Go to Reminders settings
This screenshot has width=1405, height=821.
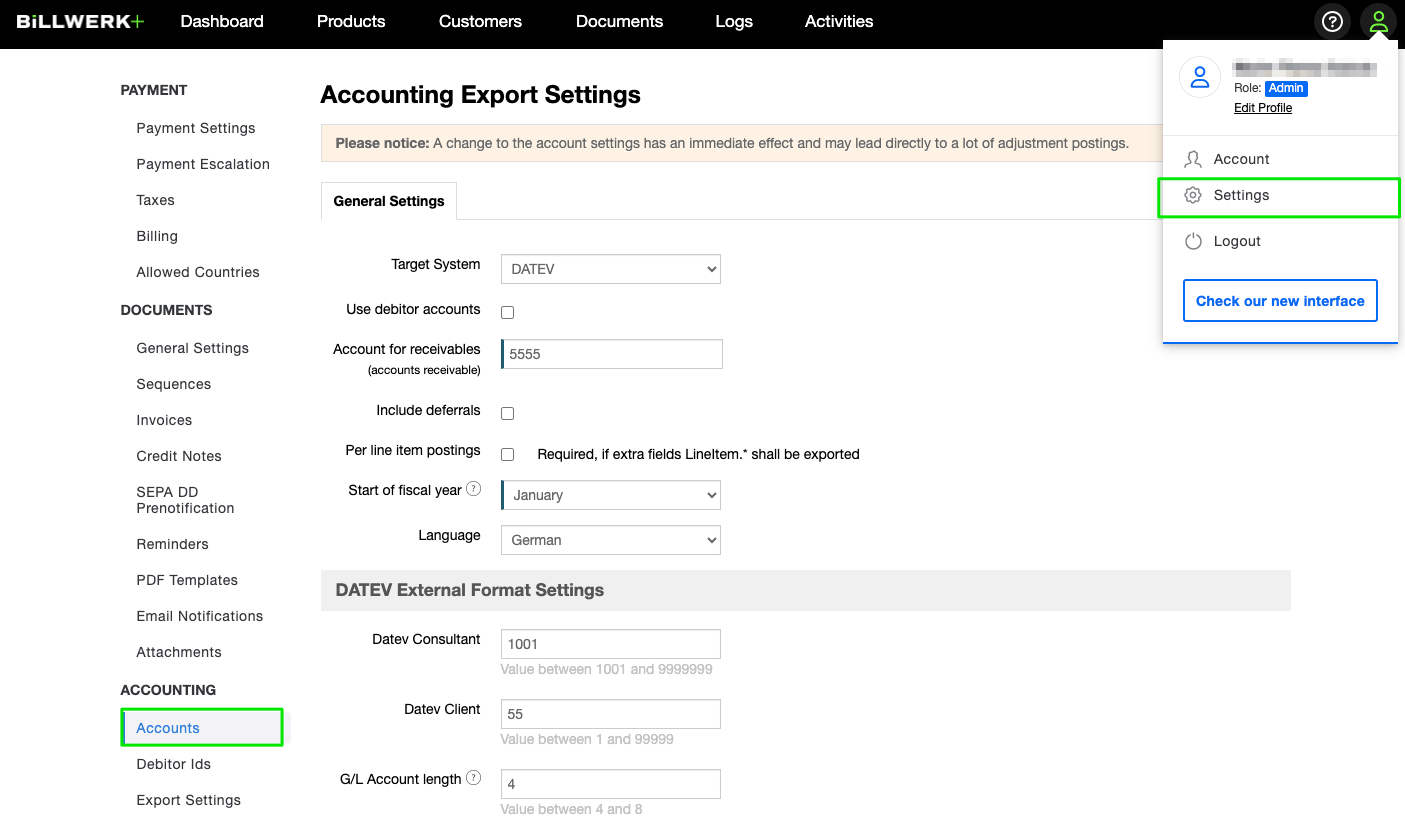click(173, 544)
